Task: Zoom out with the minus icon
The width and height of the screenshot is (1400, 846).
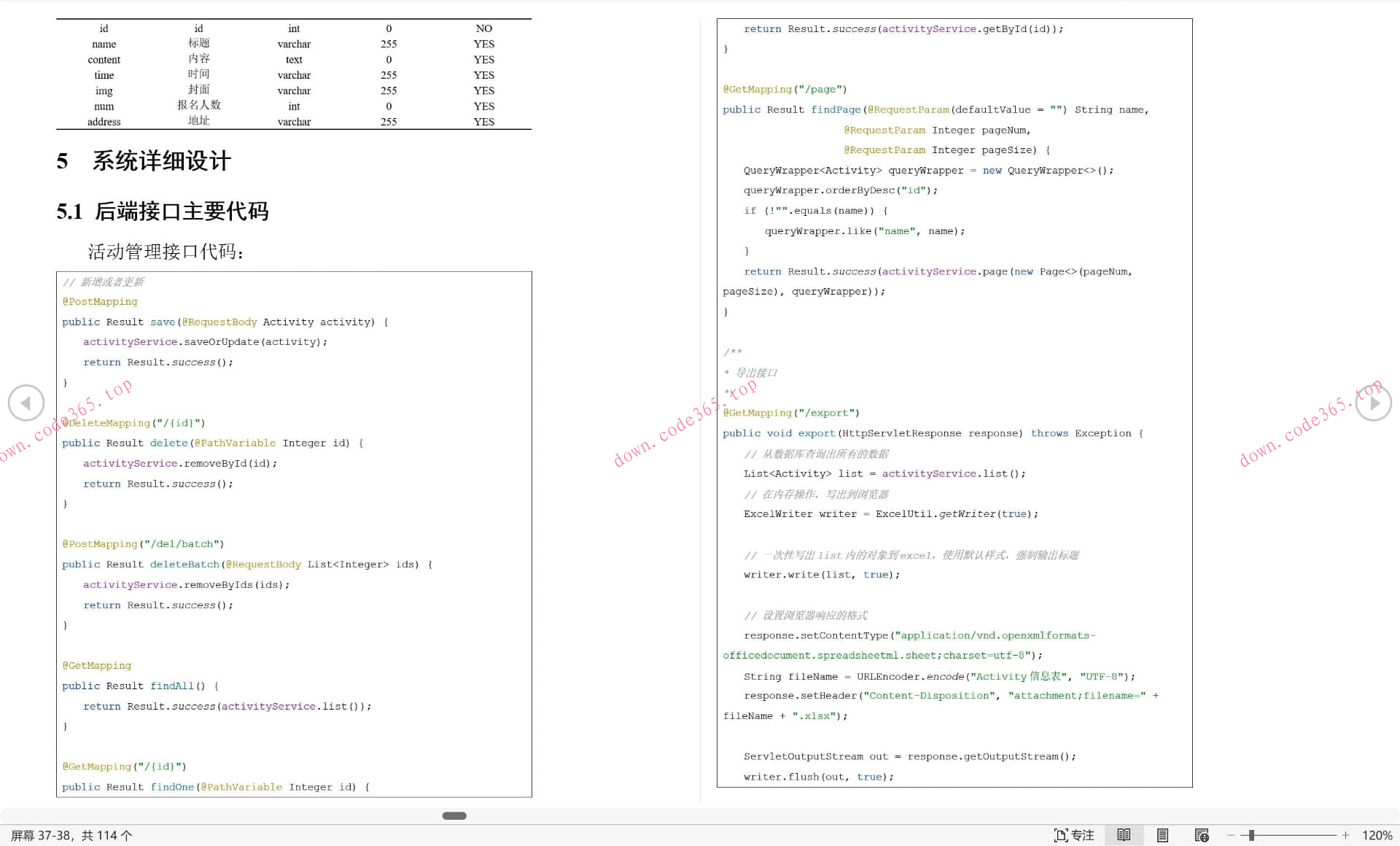Action: pos(1231,835)
